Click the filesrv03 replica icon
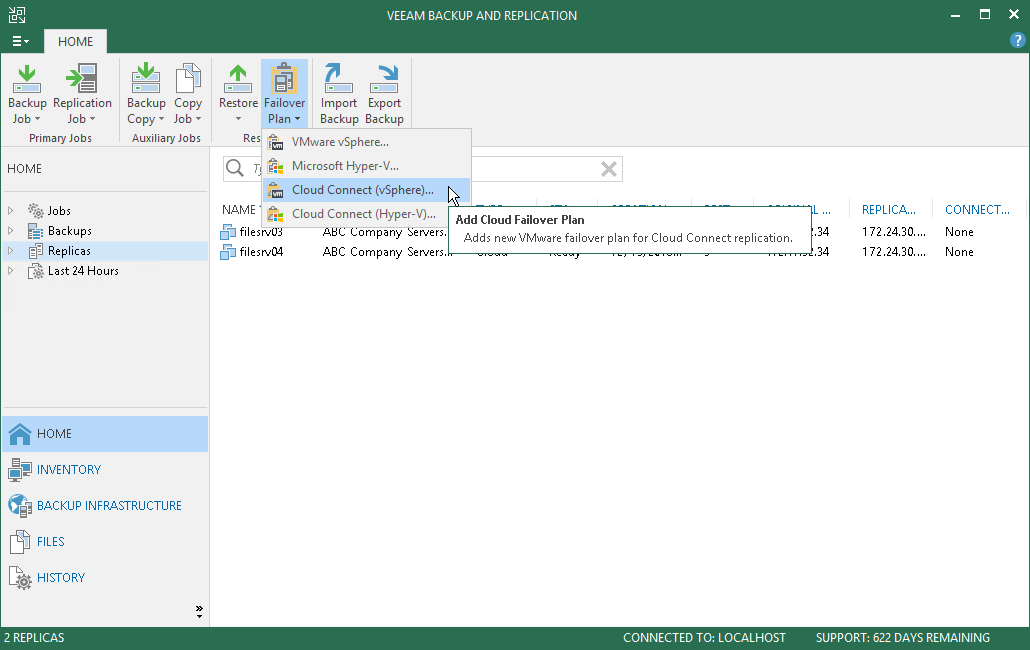This screenshot has height=650, width=1030. (228, 232)
